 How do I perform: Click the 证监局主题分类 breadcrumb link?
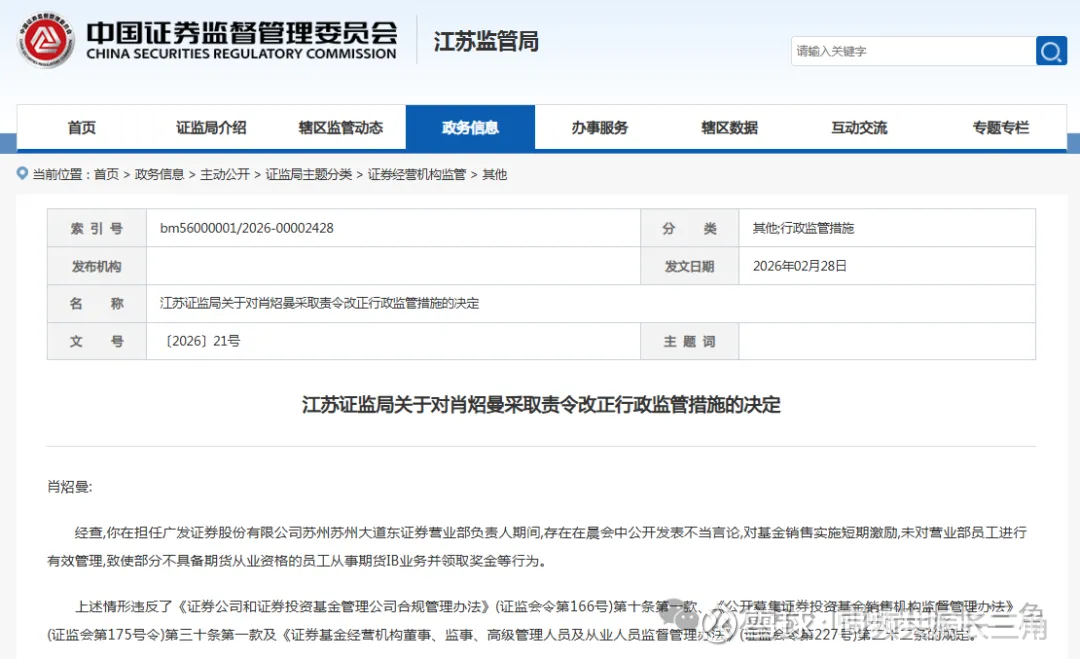(309, 174)
